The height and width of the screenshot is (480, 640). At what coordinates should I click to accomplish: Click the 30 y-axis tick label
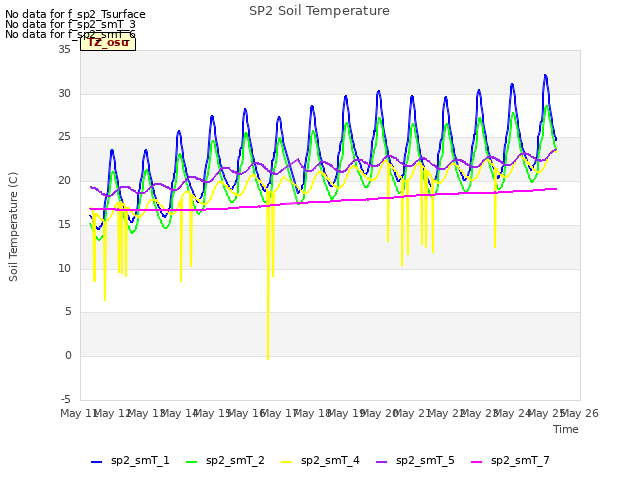(x=64, y=93)
